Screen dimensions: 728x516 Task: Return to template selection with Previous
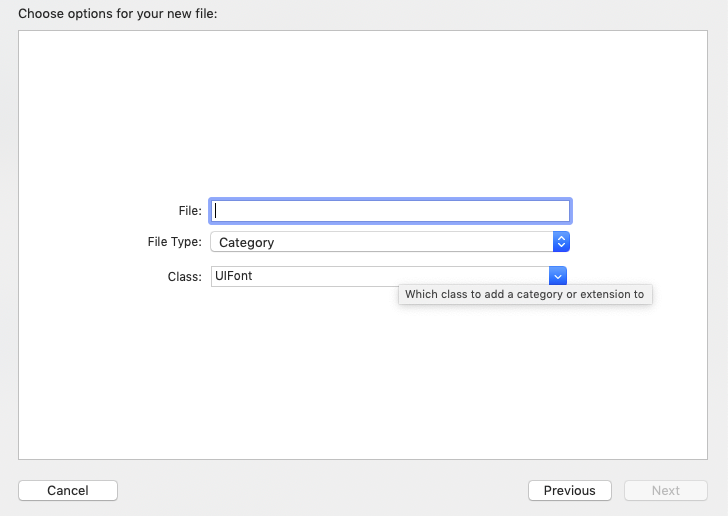click(x=569, y=490)
